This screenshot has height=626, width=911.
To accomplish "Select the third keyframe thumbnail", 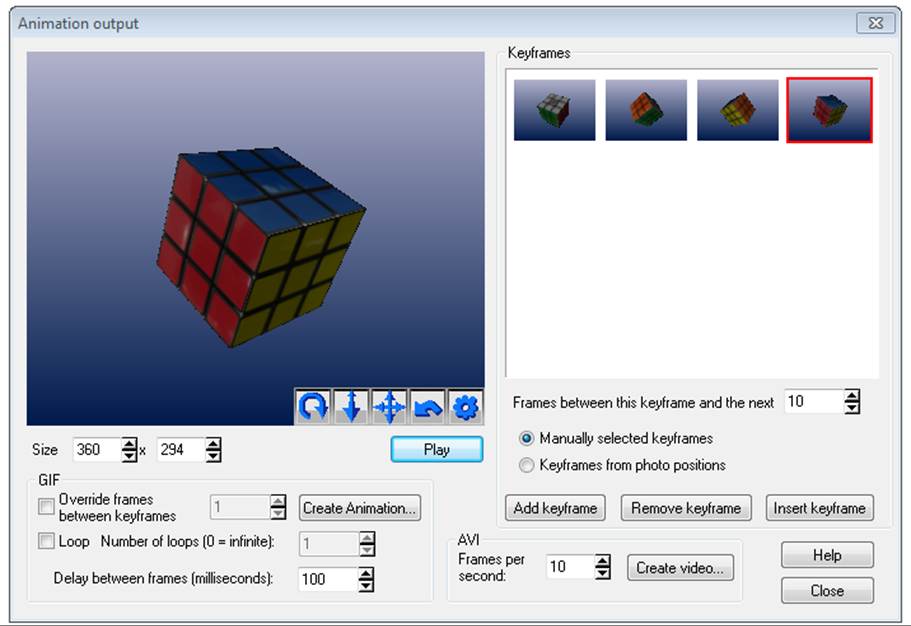I will [x=738, y=110].
